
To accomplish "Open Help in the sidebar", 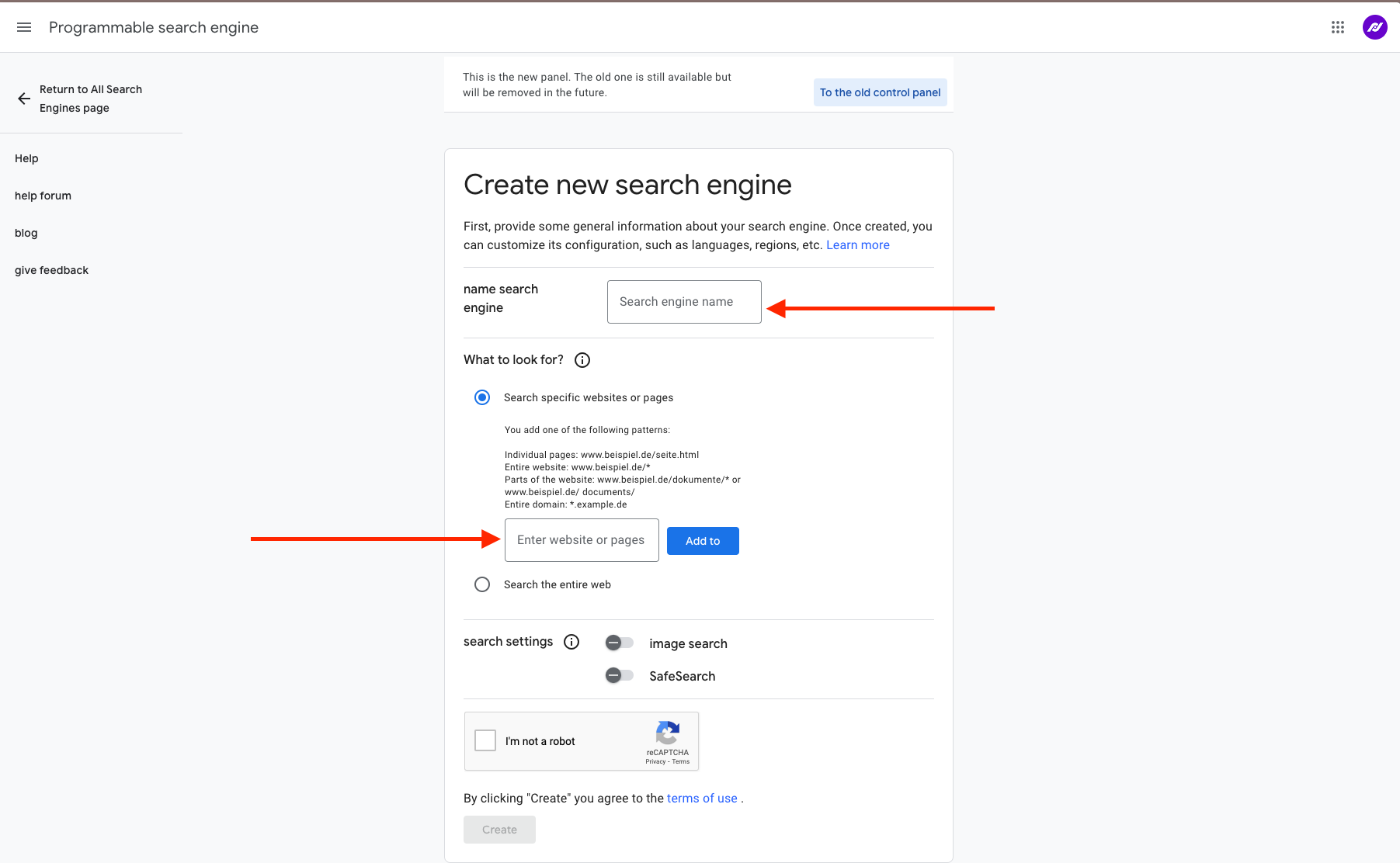I will point(26,158).
